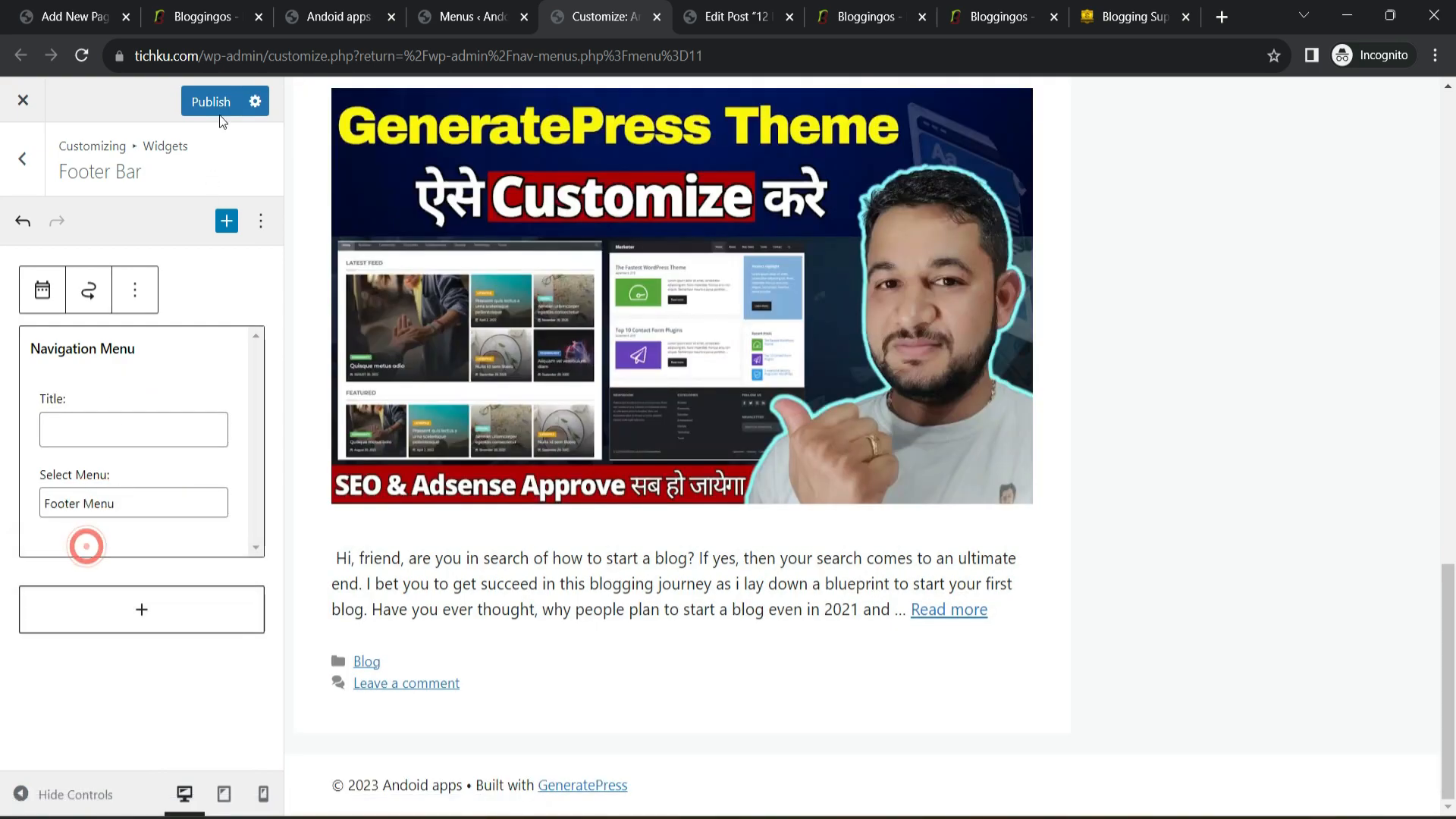1456x819 pixels.
Task: Open tab search dropdown arrow
Action: [1304, 16]
